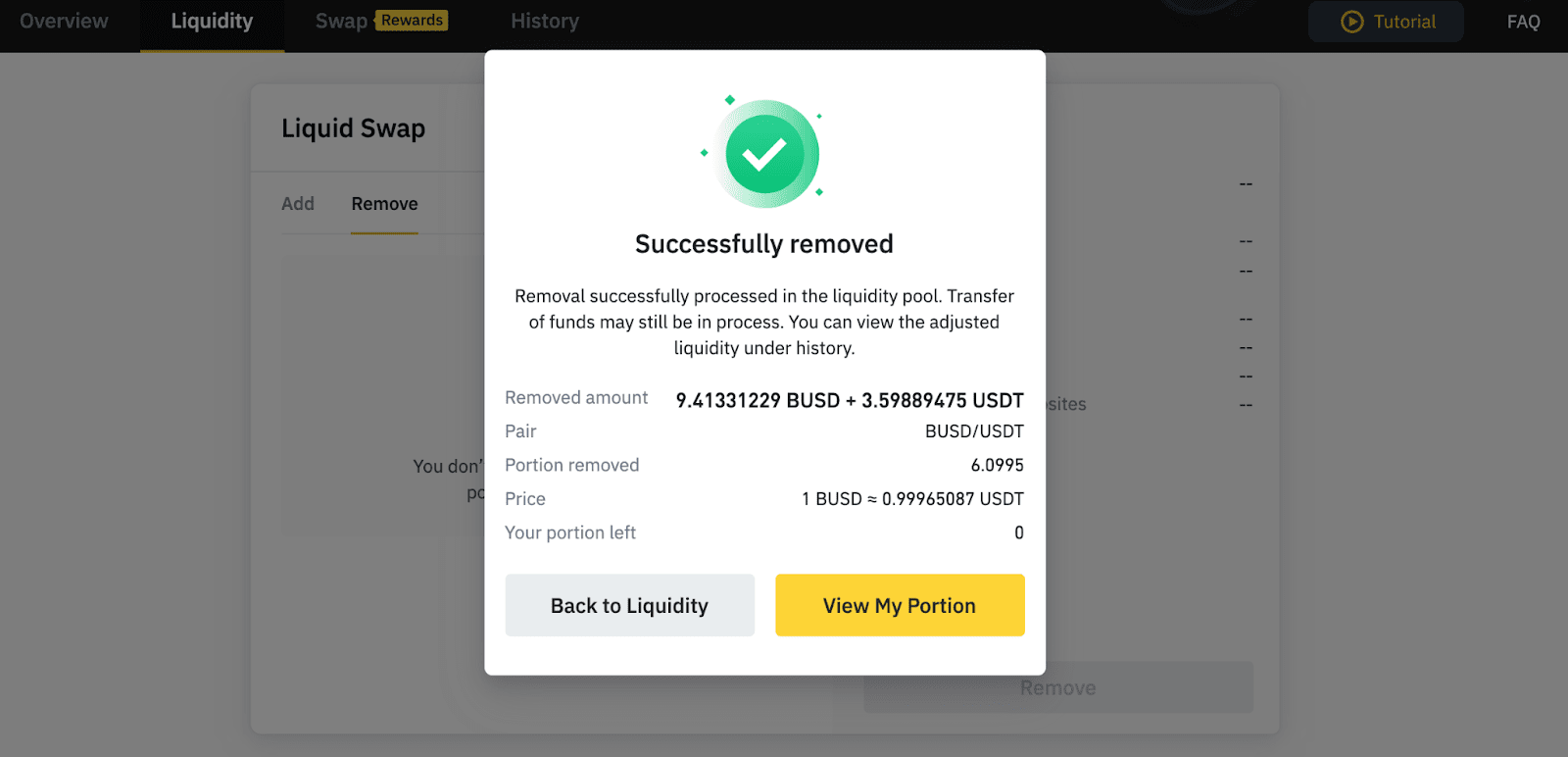1568x757 pixels.
Task: Open the Overview tab
Action: (65, 22)
